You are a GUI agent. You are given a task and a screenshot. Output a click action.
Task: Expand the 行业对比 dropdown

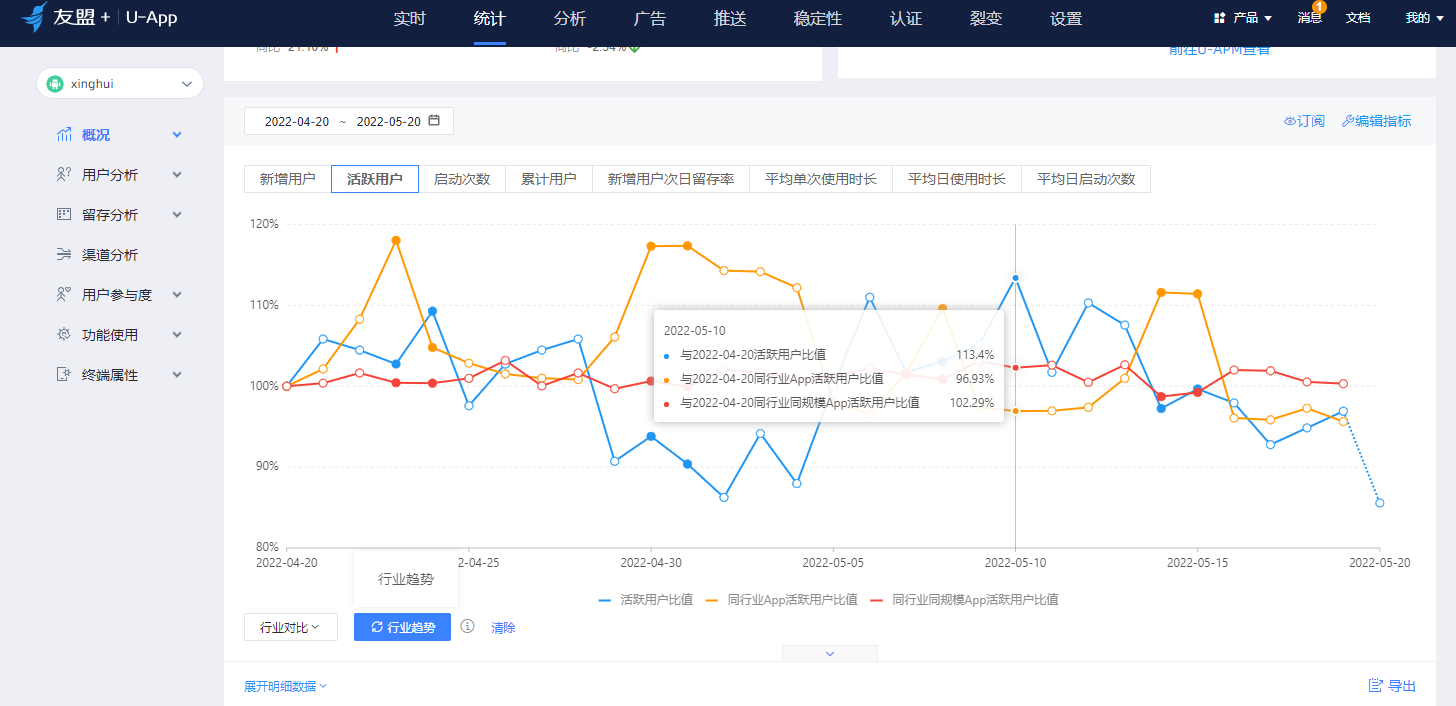(x=290, y=627)
